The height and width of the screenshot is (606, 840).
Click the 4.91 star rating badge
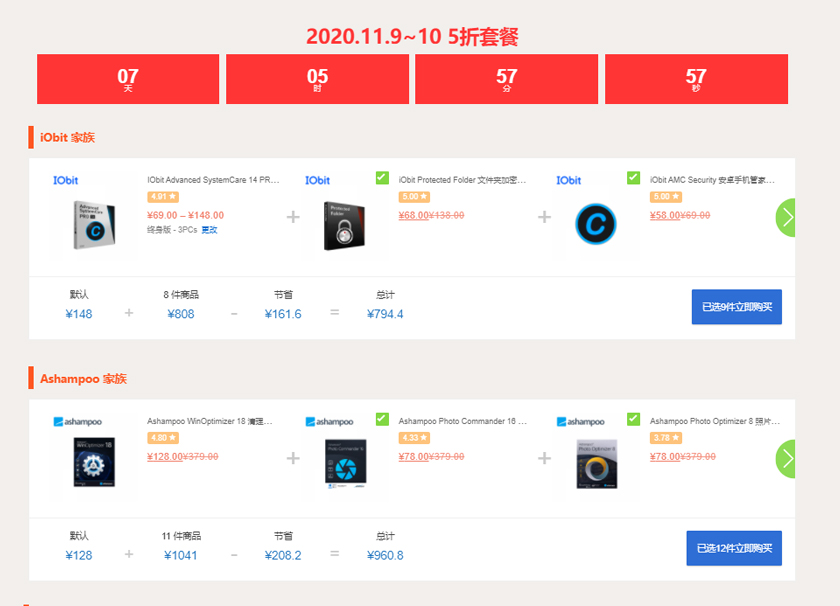point(162,197)
